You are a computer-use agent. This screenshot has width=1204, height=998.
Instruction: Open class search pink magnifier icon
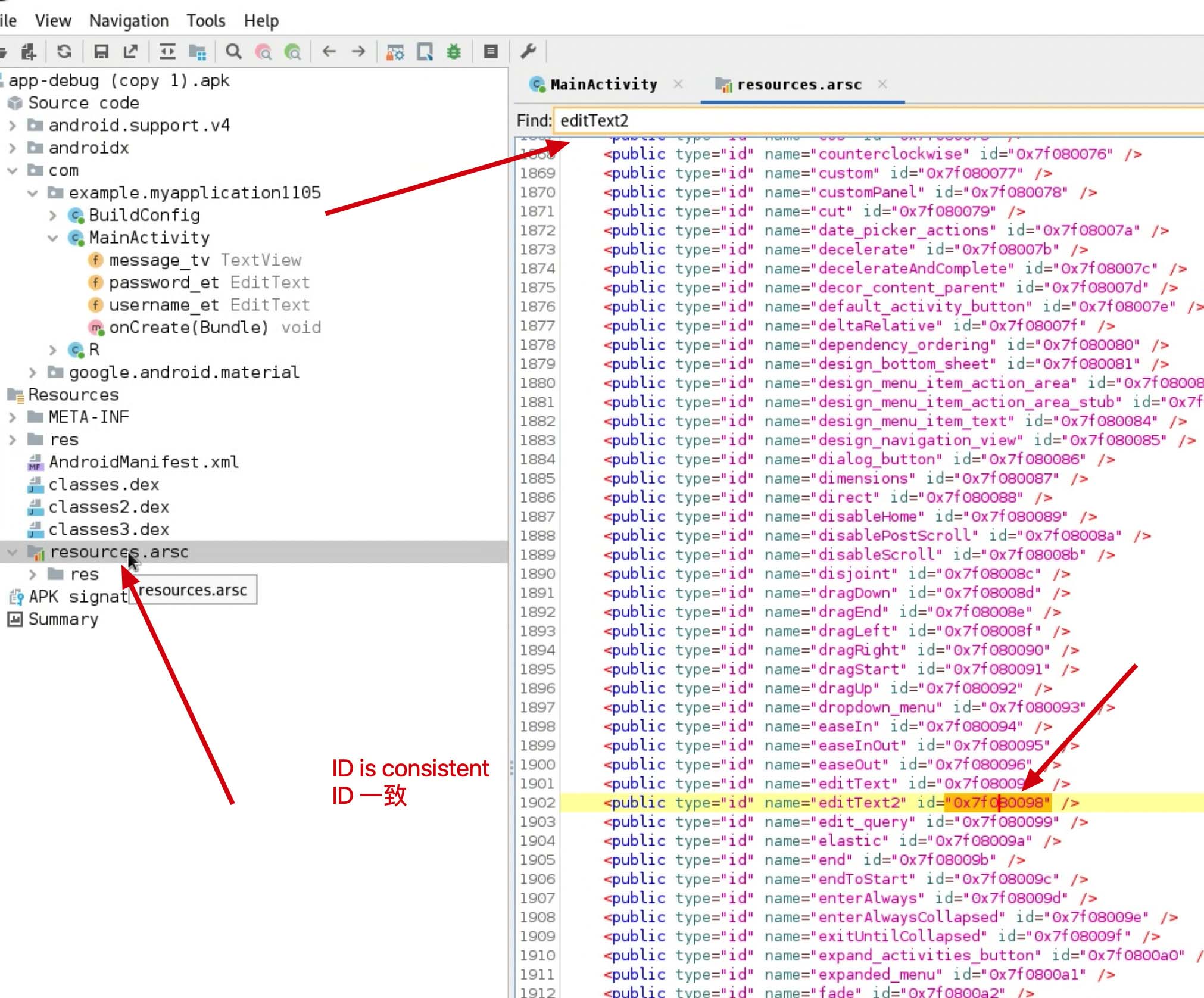point(263,52)
